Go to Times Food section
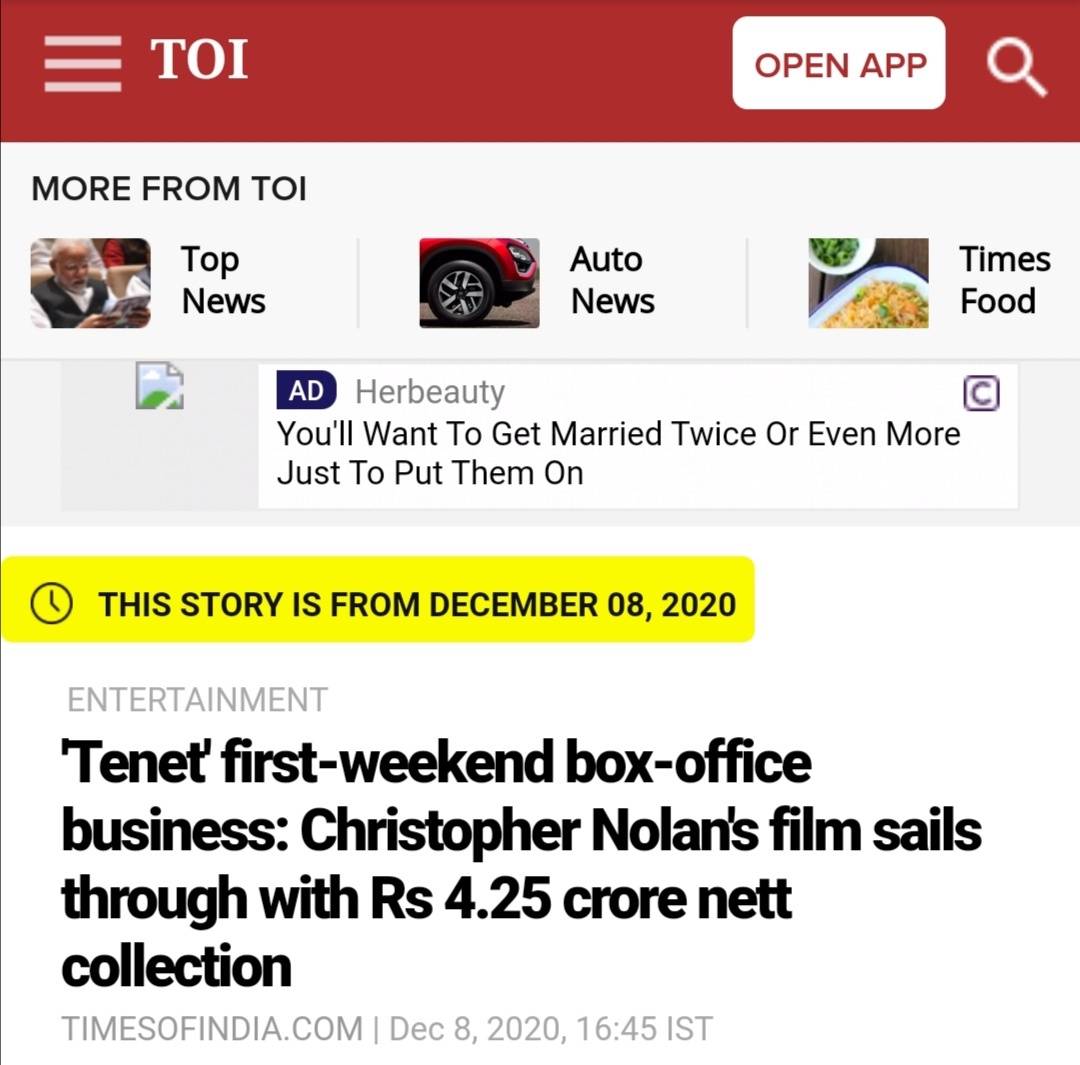This screenshot has width=1080, height=1065. [x=1004, y=280]
